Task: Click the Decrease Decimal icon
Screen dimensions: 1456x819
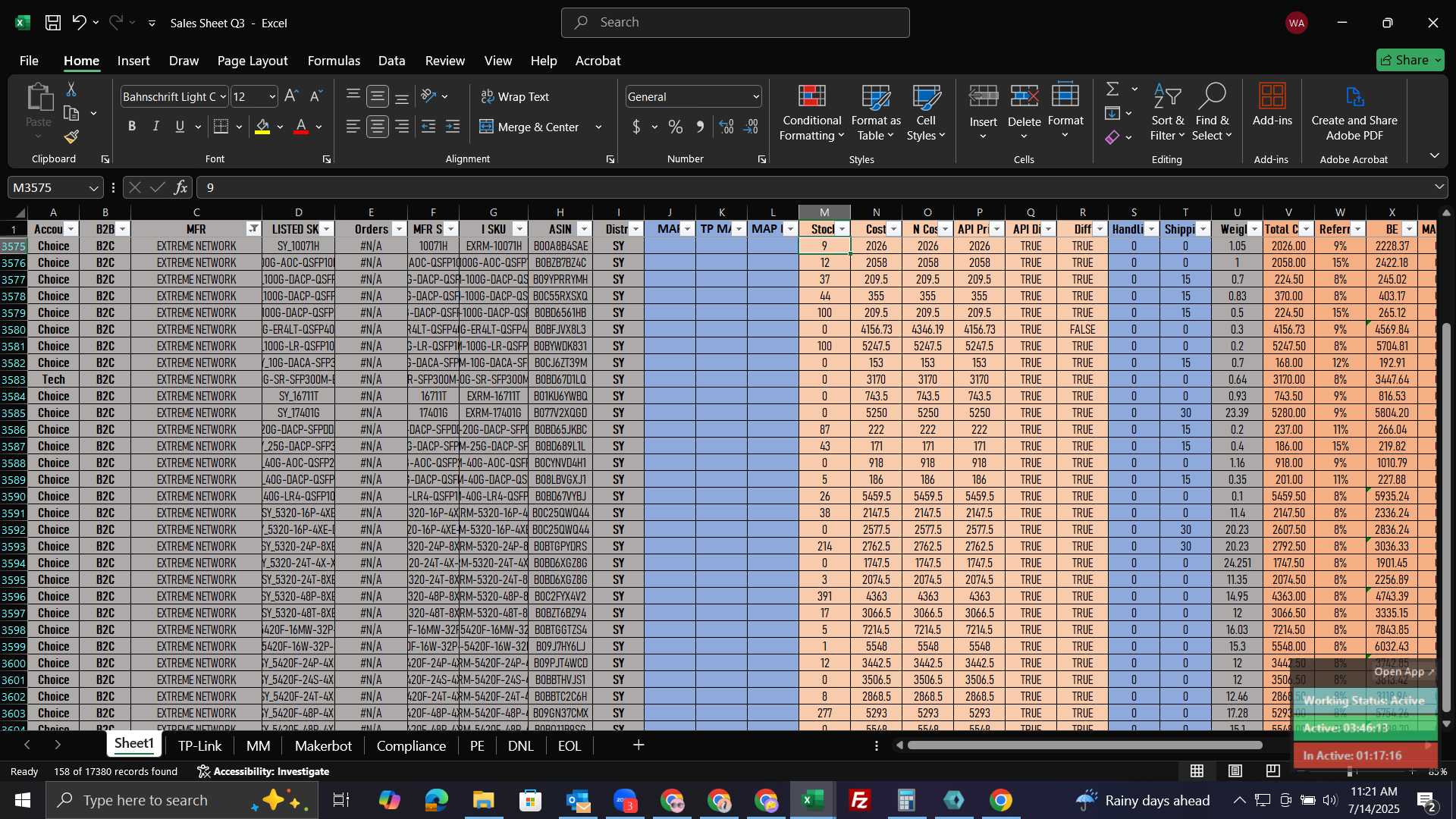Action: coord(751,127)
